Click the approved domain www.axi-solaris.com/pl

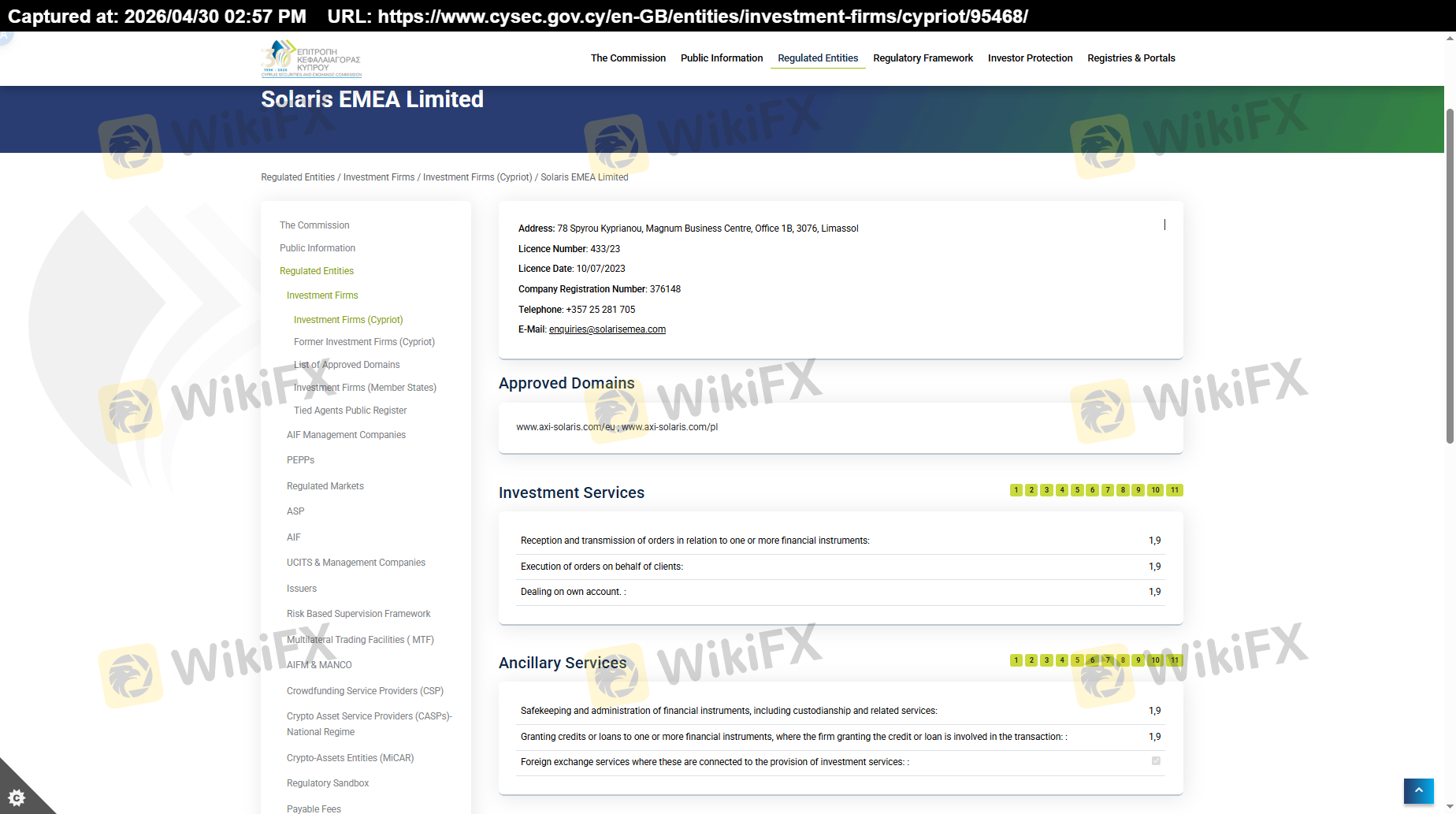coord(670,427)
